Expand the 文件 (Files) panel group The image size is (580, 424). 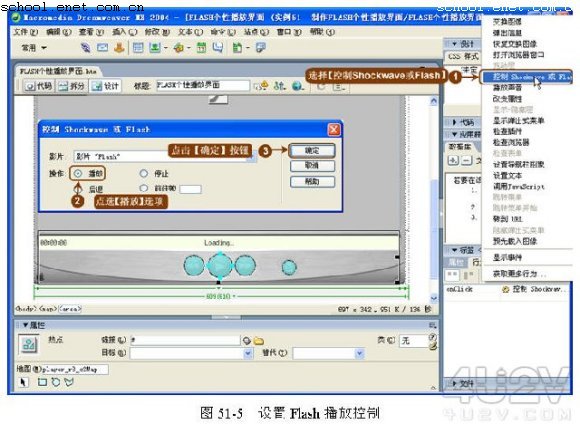coord(455,384)
